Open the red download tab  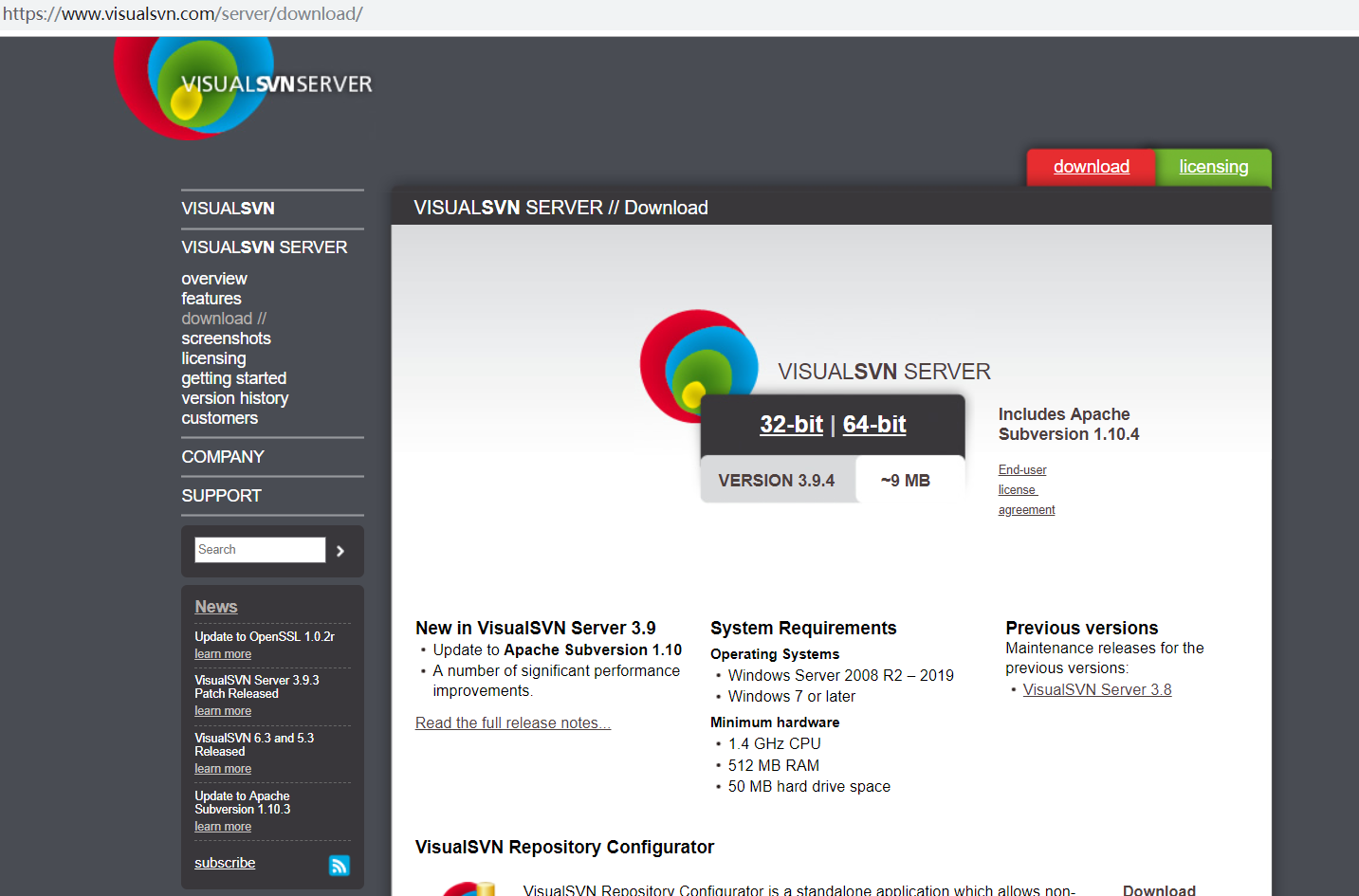[x=1091, y=167]
